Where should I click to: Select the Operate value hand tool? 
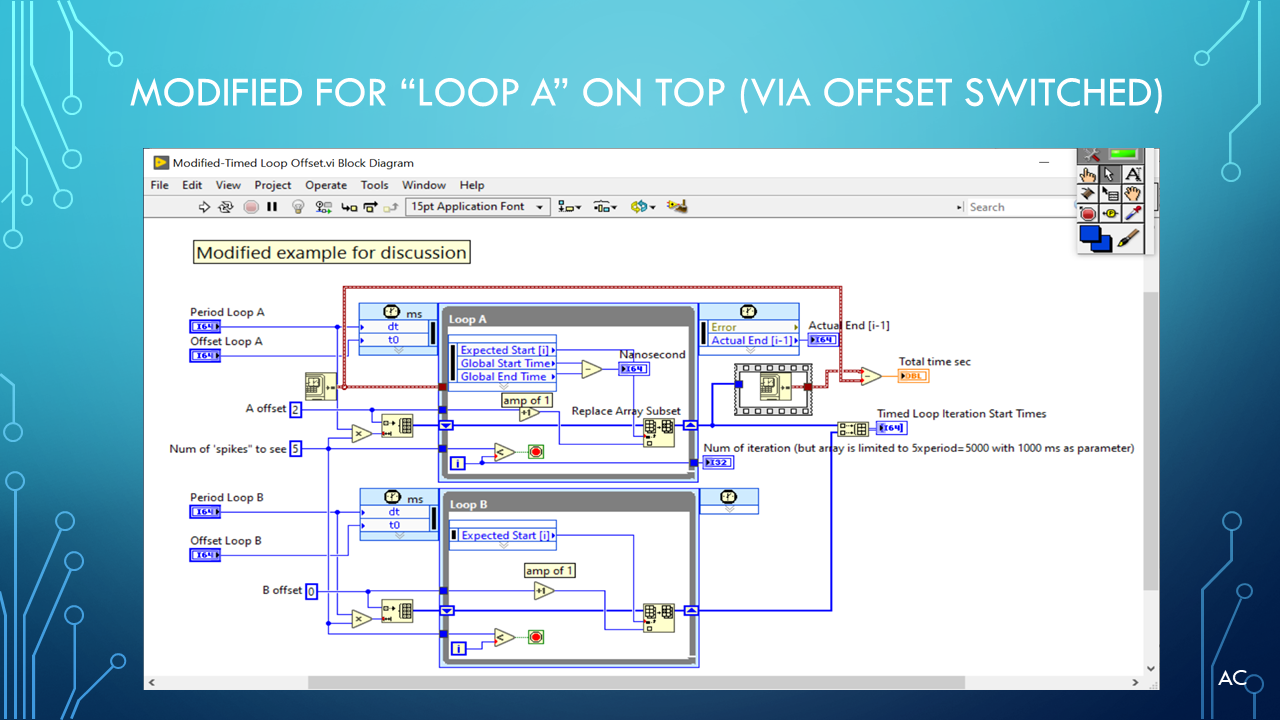(1089, 174)
